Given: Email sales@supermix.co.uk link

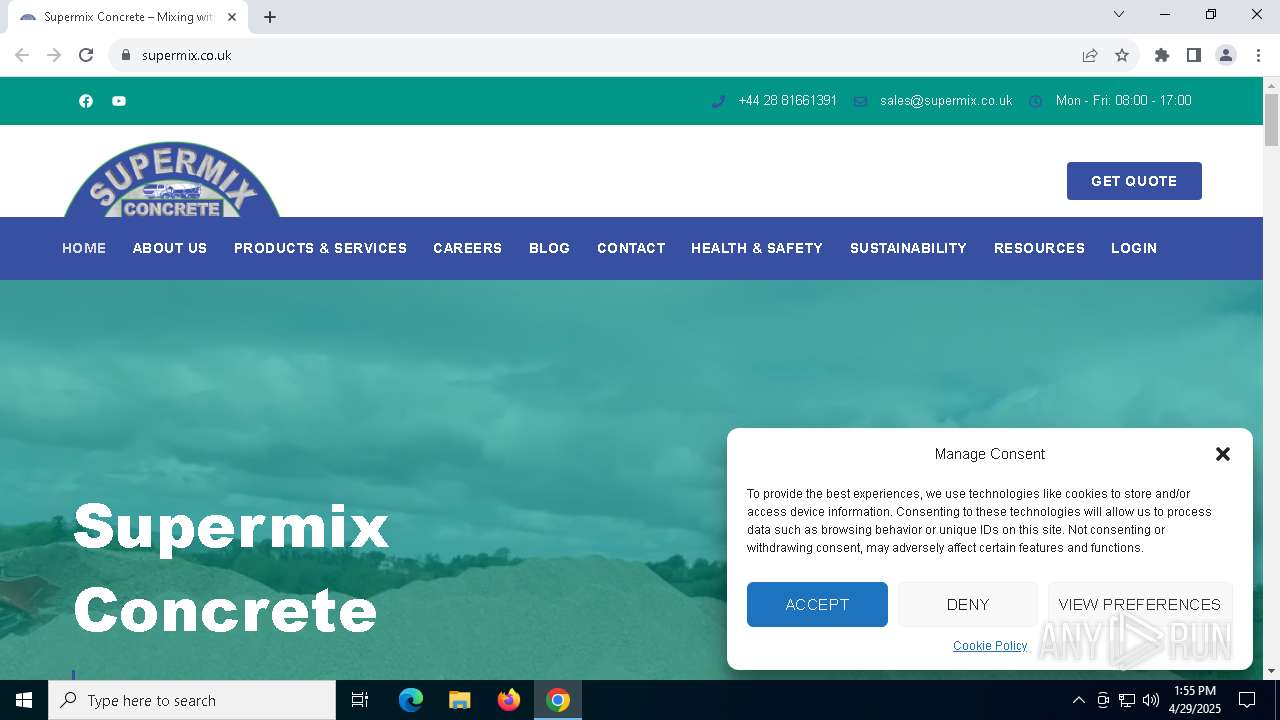Looking at the screenshot, I should pos(946,101).
